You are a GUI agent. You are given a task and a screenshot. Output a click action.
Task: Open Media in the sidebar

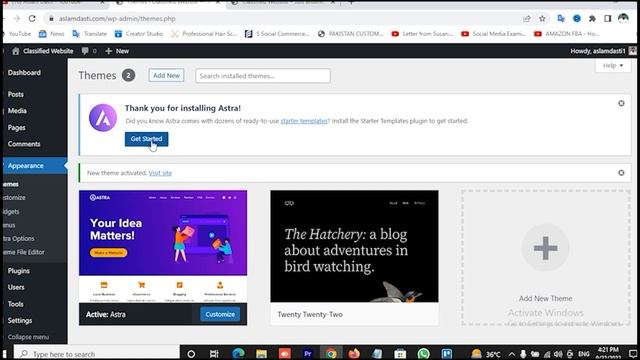(x=17, y=111)
